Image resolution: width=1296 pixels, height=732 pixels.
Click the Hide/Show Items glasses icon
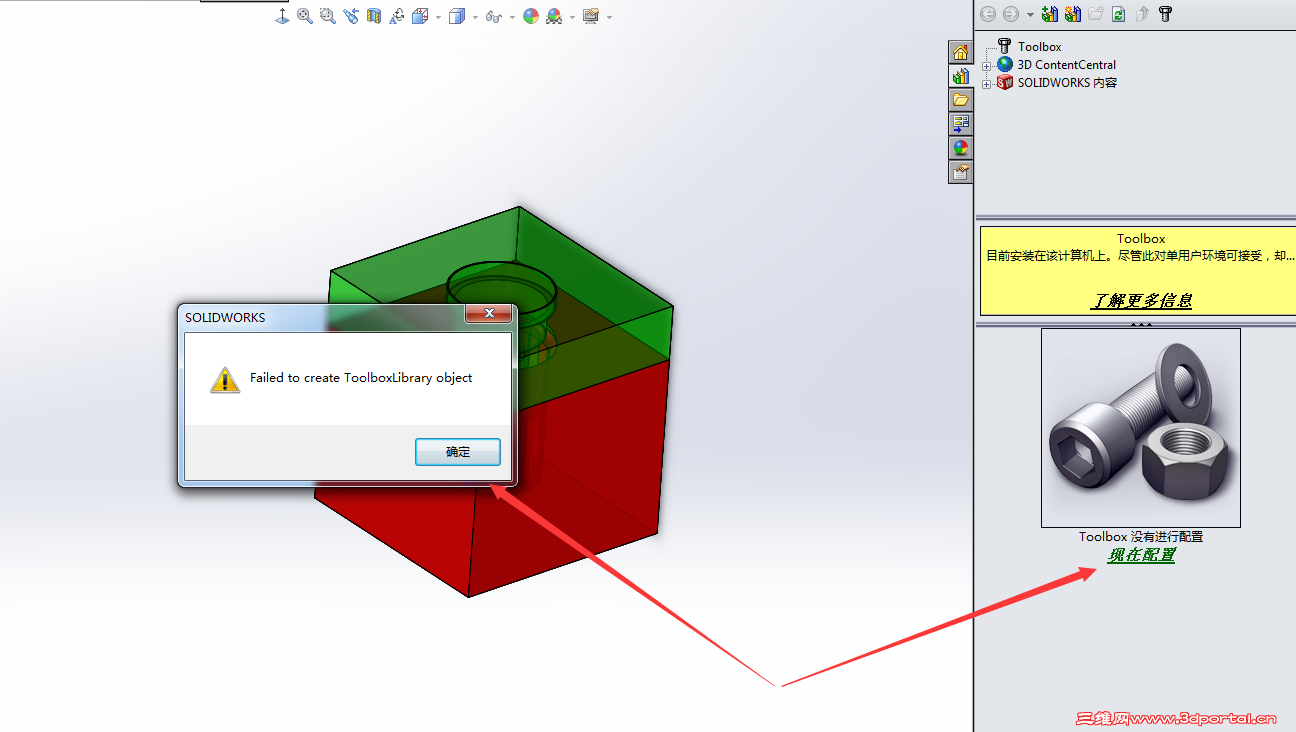(492, 16)
